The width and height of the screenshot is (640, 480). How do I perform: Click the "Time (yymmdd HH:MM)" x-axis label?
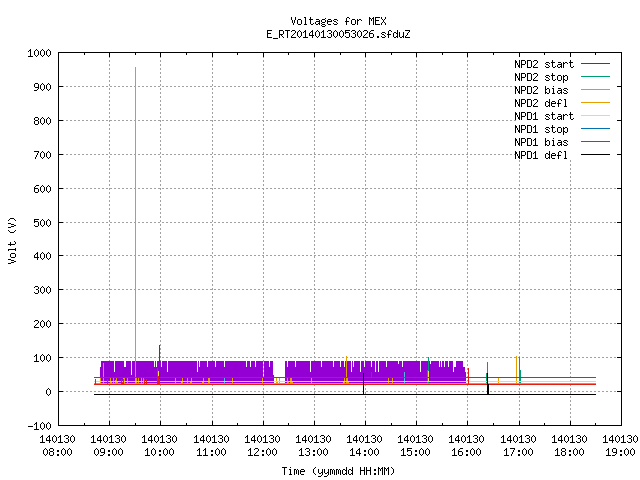pyautogui.click(x=338, y=471)
